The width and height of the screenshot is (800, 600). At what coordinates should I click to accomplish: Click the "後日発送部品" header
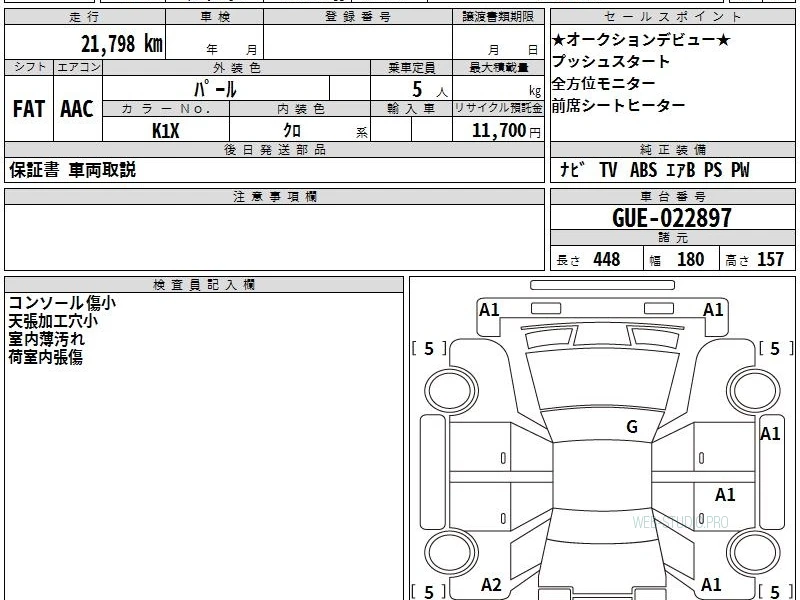tap(274, 149)
